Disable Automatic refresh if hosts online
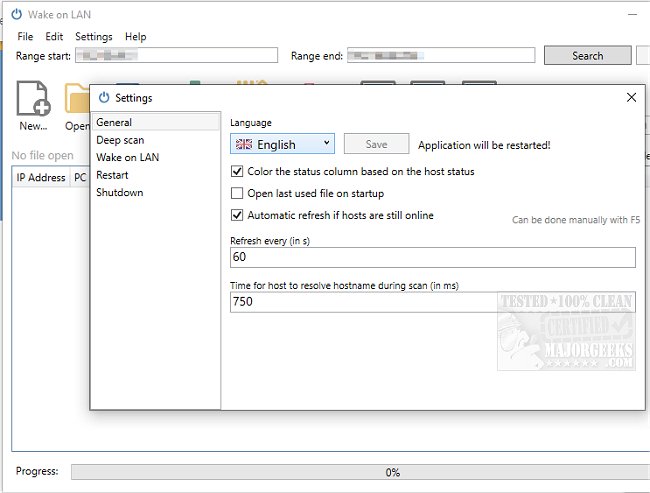This screenshot has height=493, width=650. (237, 215)
